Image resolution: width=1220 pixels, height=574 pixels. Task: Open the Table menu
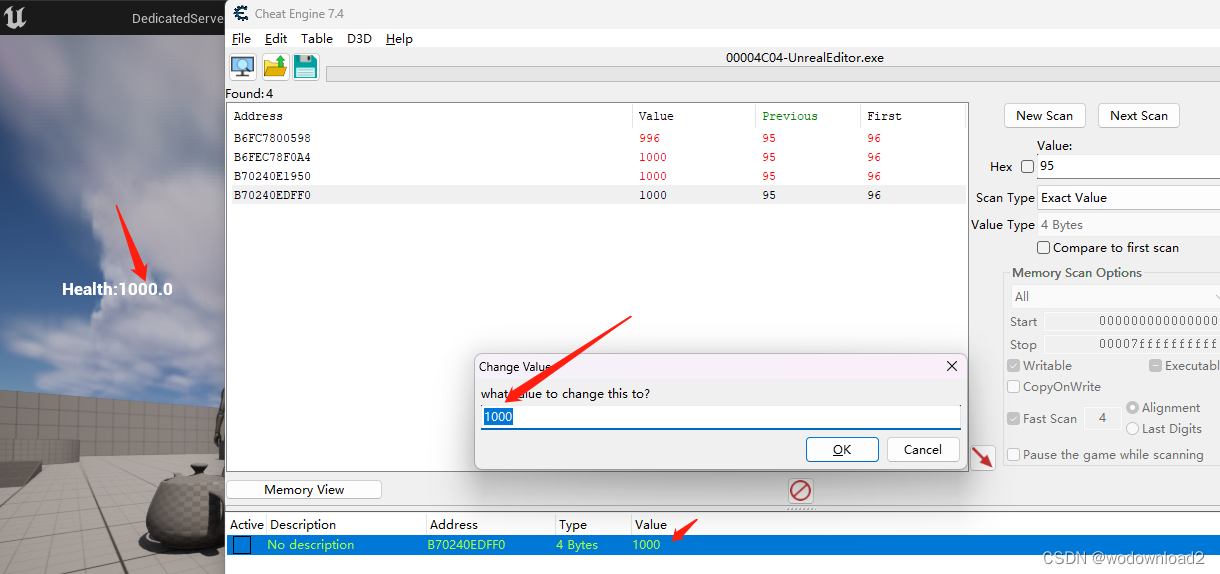coord(317,38)
